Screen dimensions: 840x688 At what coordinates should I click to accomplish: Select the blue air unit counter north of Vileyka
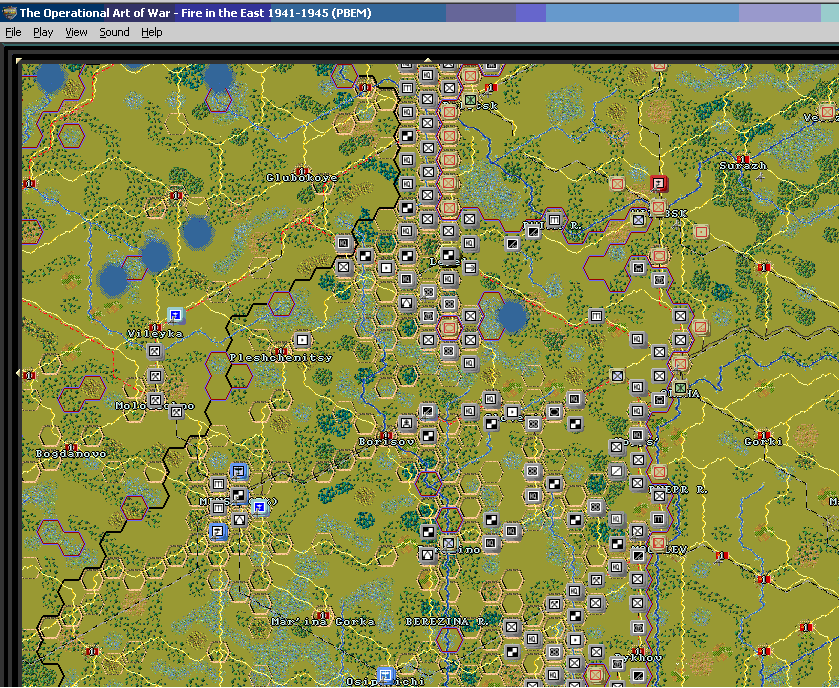click(x=175, y=315)
